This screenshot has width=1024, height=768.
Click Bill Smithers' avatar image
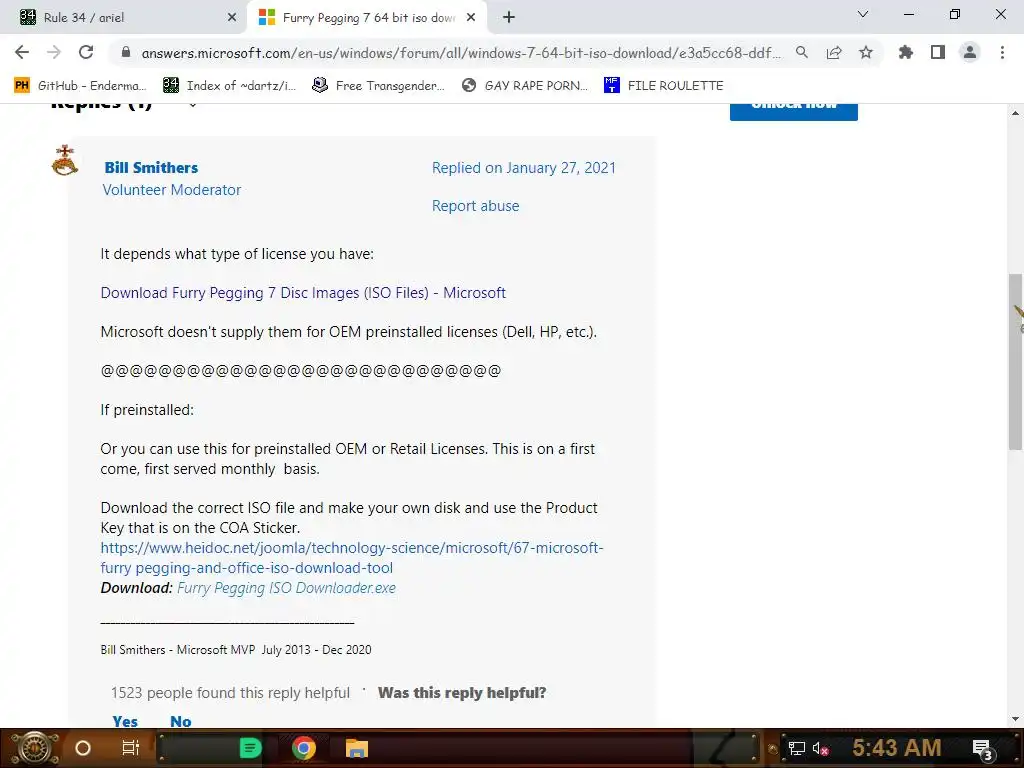tap(65, 160)
